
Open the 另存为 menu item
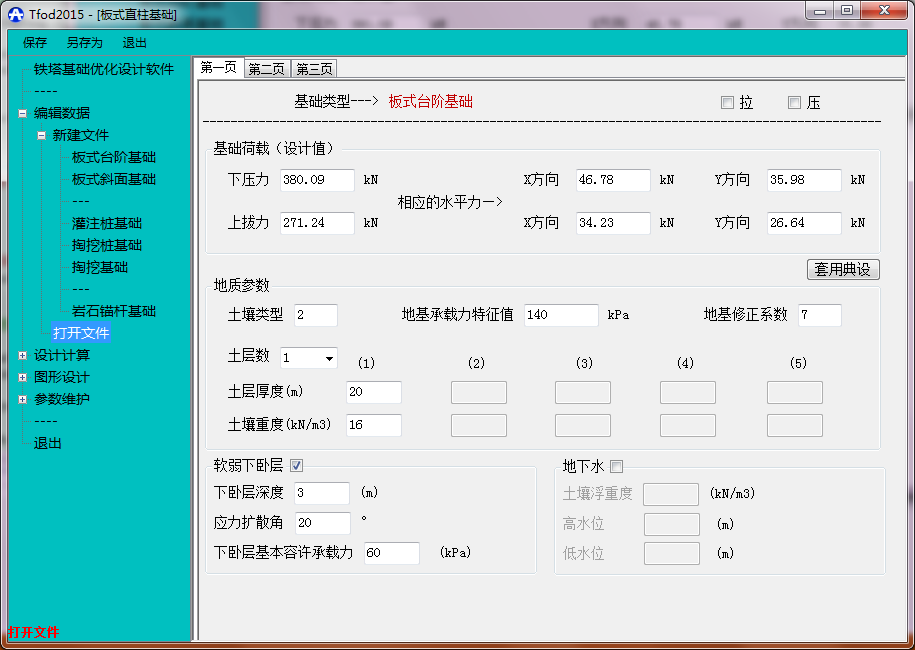pos(85,43)
